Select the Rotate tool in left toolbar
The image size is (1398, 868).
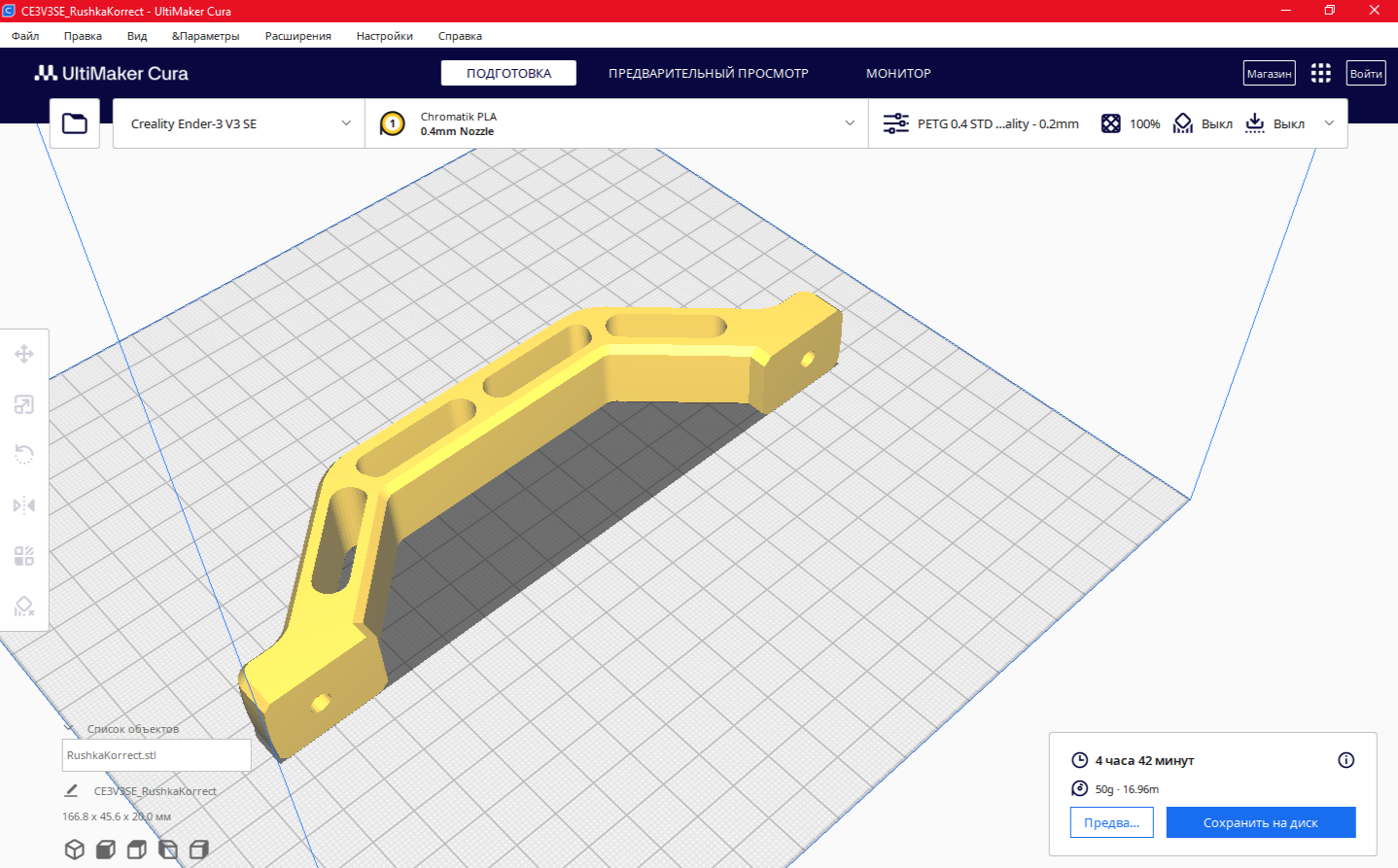pos(24,455)
